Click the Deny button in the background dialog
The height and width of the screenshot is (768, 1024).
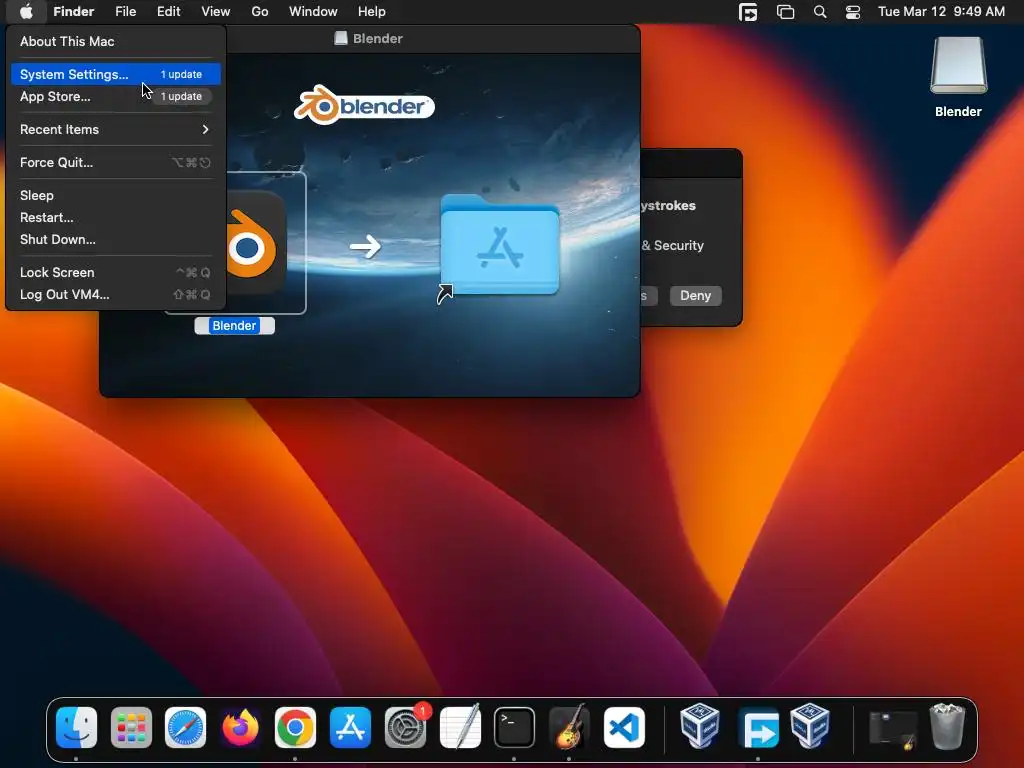point(696,295)
